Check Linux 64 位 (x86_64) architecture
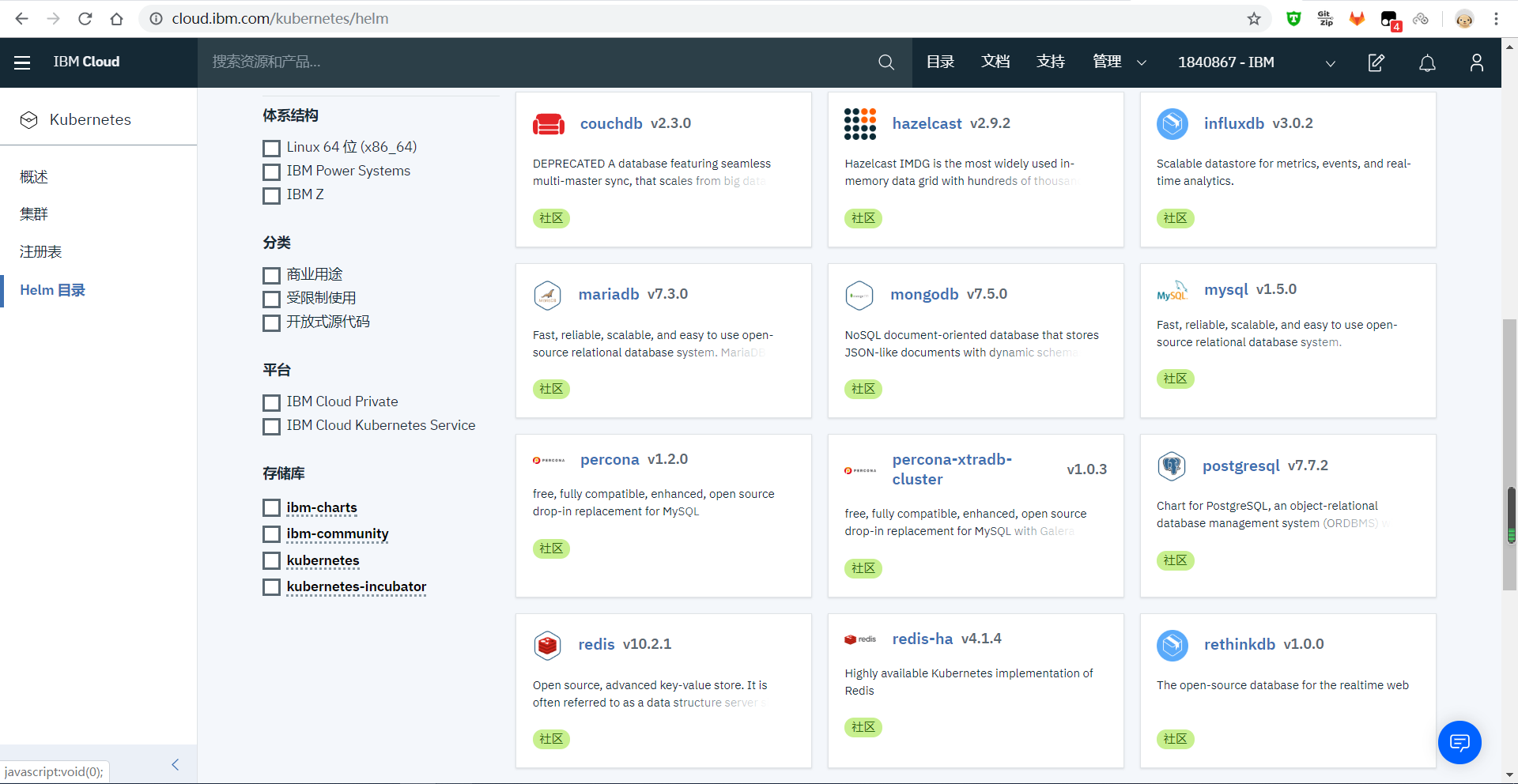Viewport: 1518px width, 784px height. pos(271,149)
